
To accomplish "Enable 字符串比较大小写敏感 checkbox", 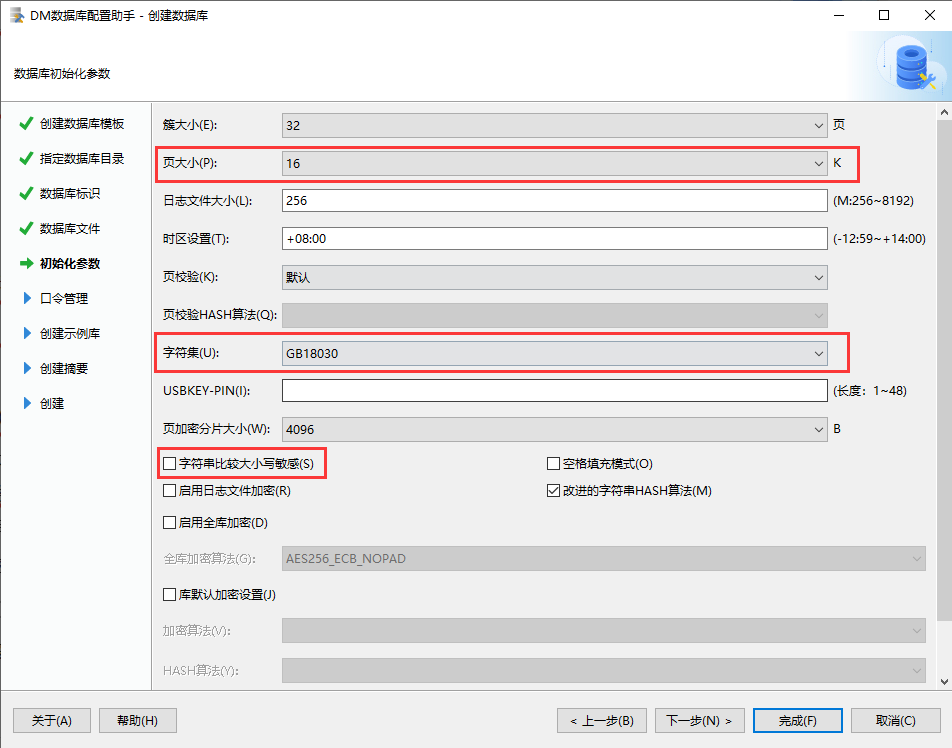I will click(x=169, y=464).
